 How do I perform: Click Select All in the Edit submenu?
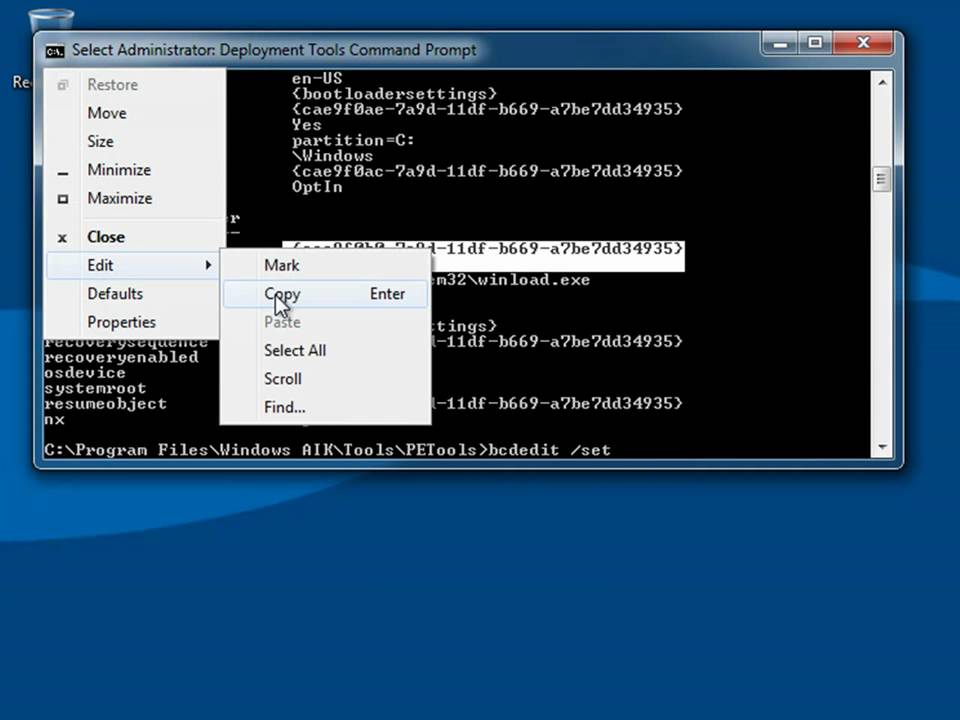[325, 350]
